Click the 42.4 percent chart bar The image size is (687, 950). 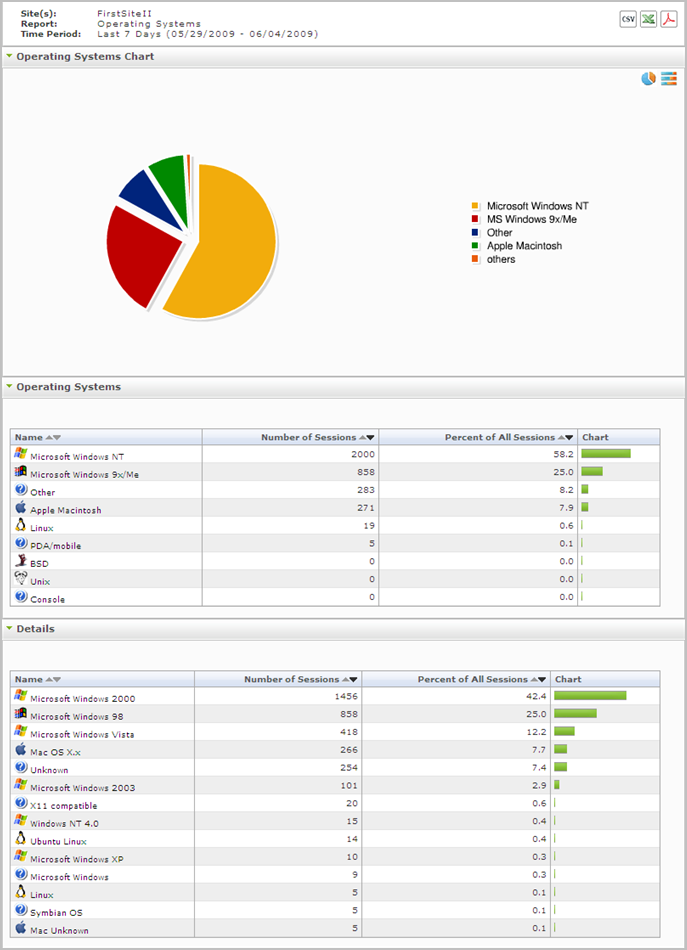pyautogui.click(x=590, y=696)
